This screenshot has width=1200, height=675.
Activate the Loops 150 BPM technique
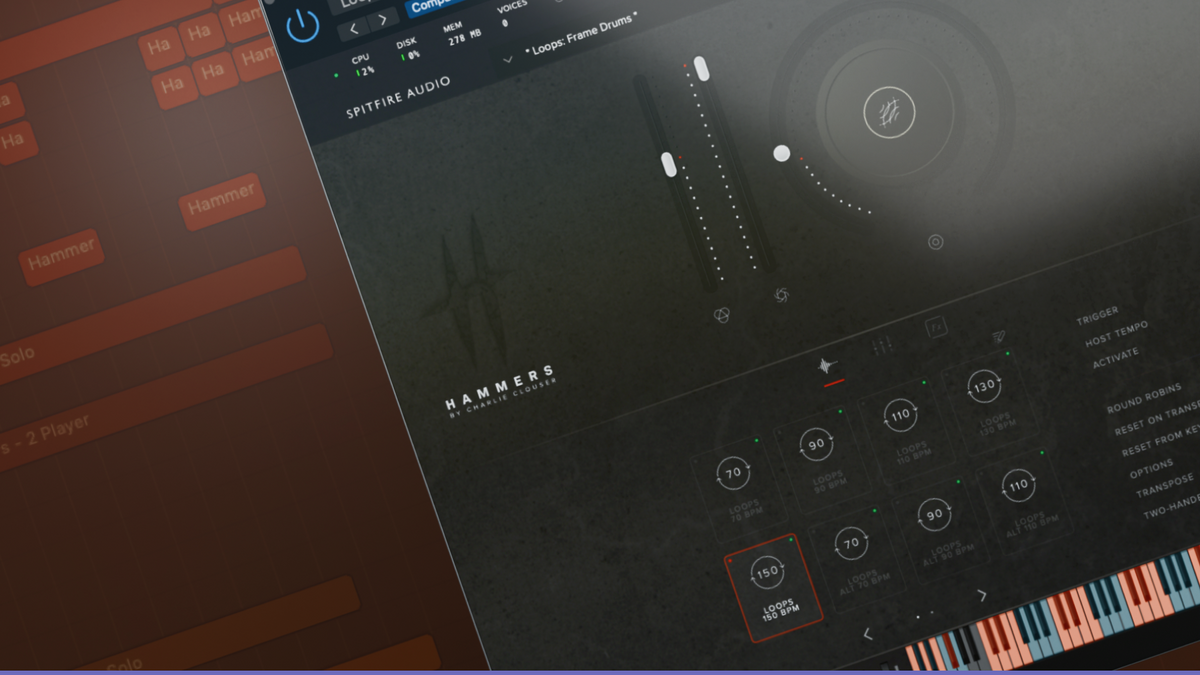pyautogui.click(x=767, y=573)
